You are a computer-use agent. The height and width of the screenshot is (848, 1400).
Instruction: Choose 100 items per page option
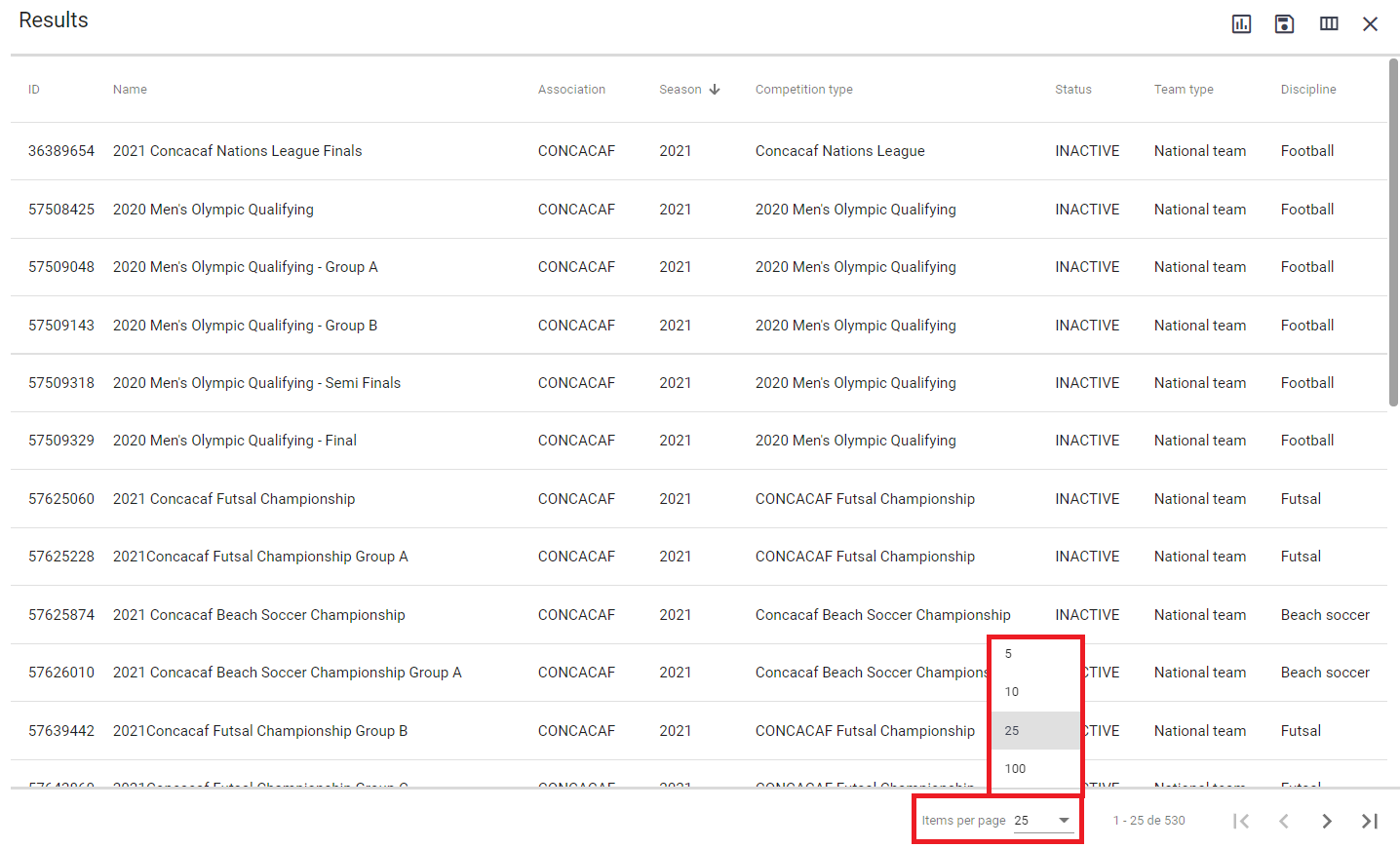(x=1015, y=769)
